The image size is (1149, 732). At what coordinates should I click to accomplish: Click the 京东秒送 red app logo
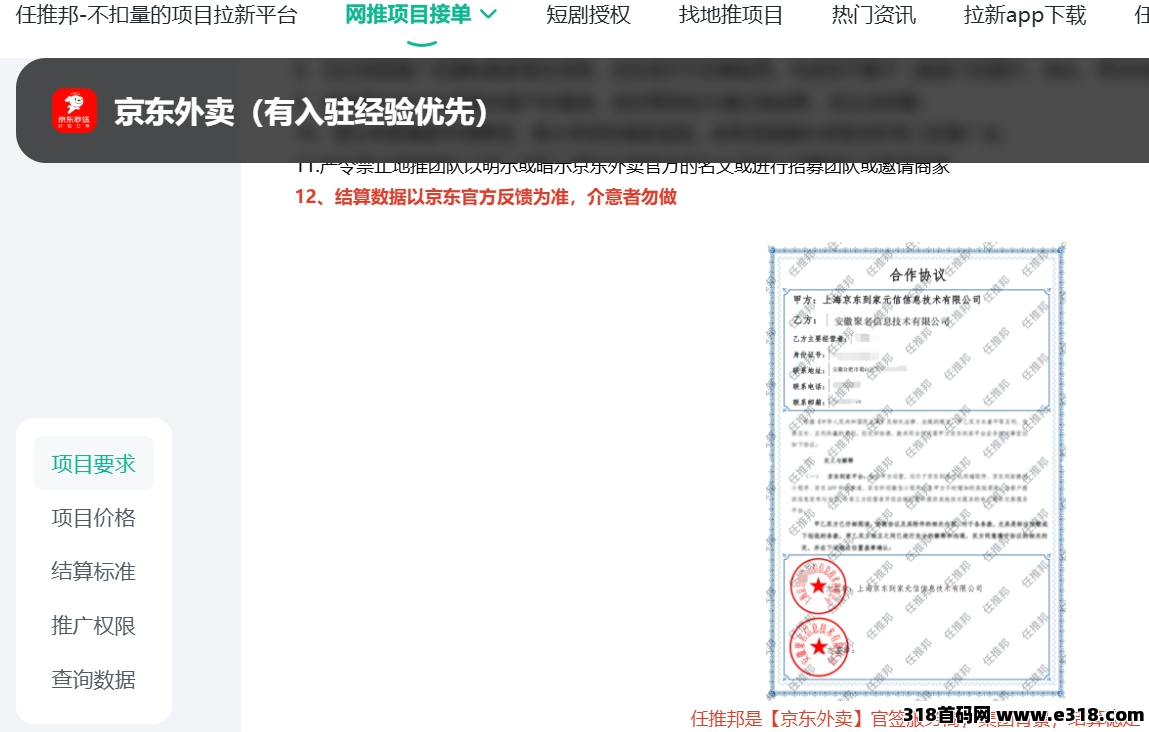74,111
